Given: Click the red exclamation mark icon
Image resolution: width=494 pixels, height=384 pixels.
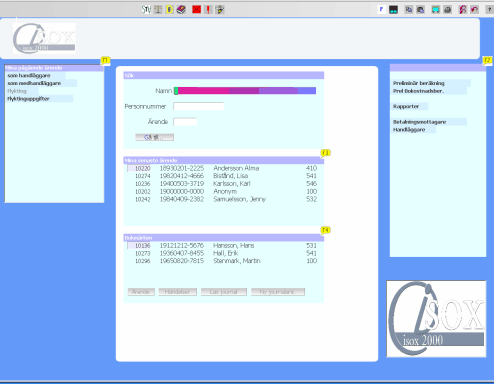Looking at the screenshot, I should [x=208, y=9].
